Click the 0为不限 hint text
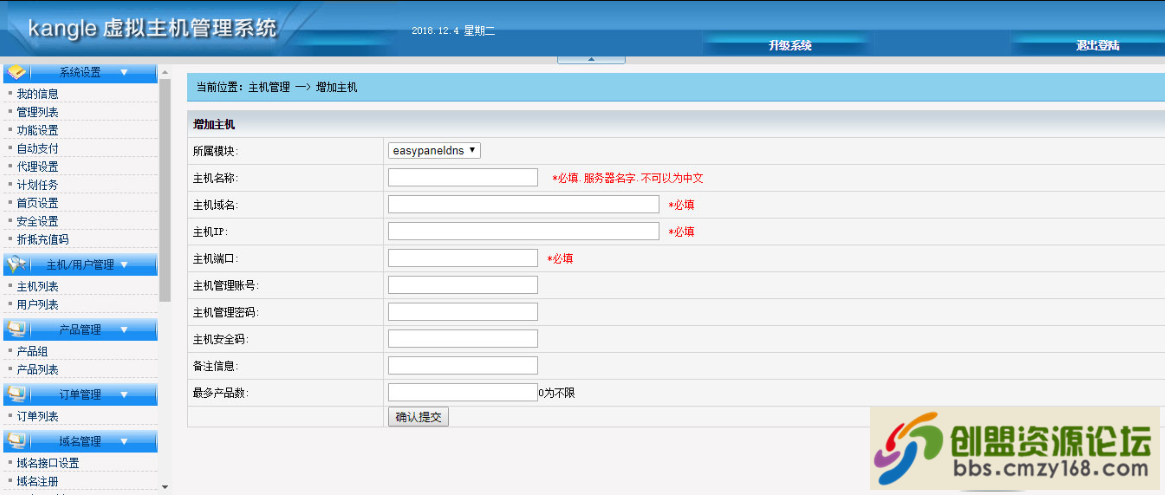The height and width of the screenshot is (495, 1165). (x=556, y=392)
